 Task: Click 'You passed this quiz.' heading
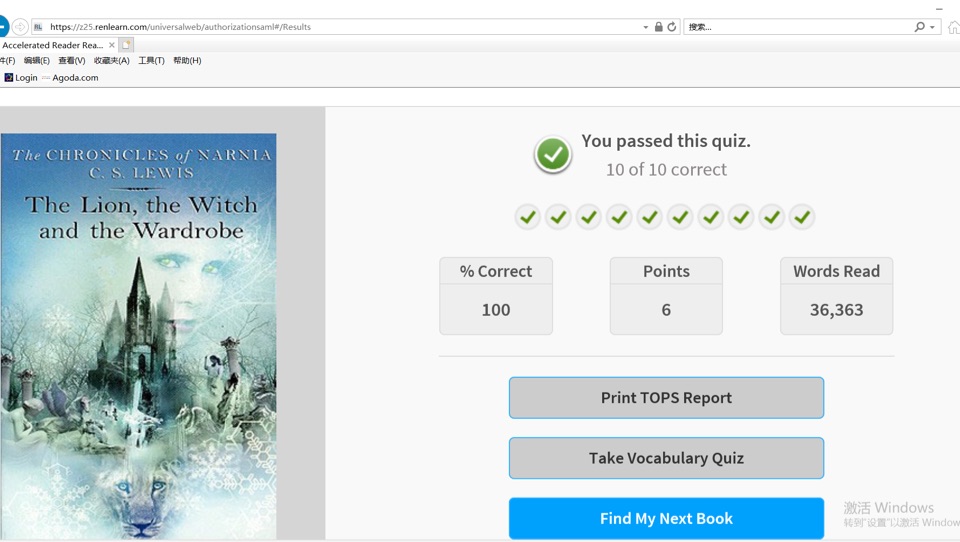[x=666, y=141]
